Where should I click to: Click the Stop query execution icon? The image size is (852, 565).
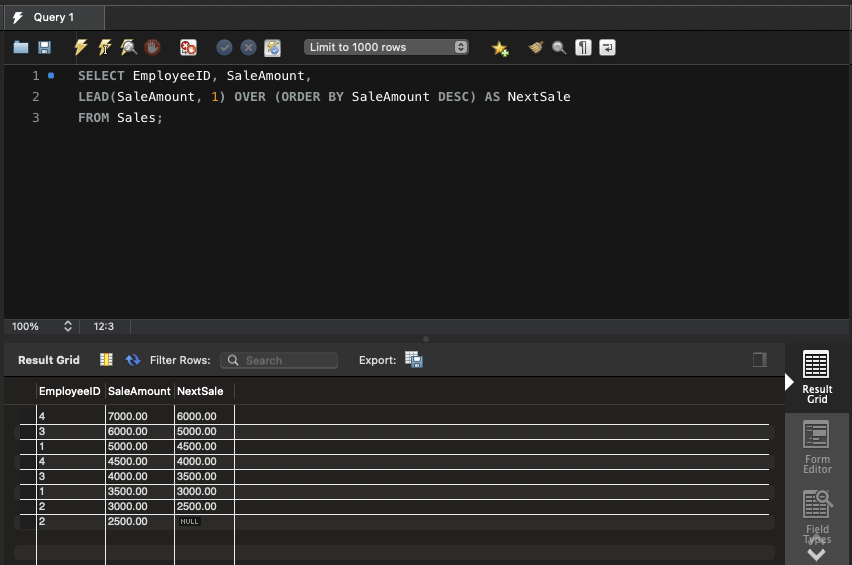(x=153, y=47)
